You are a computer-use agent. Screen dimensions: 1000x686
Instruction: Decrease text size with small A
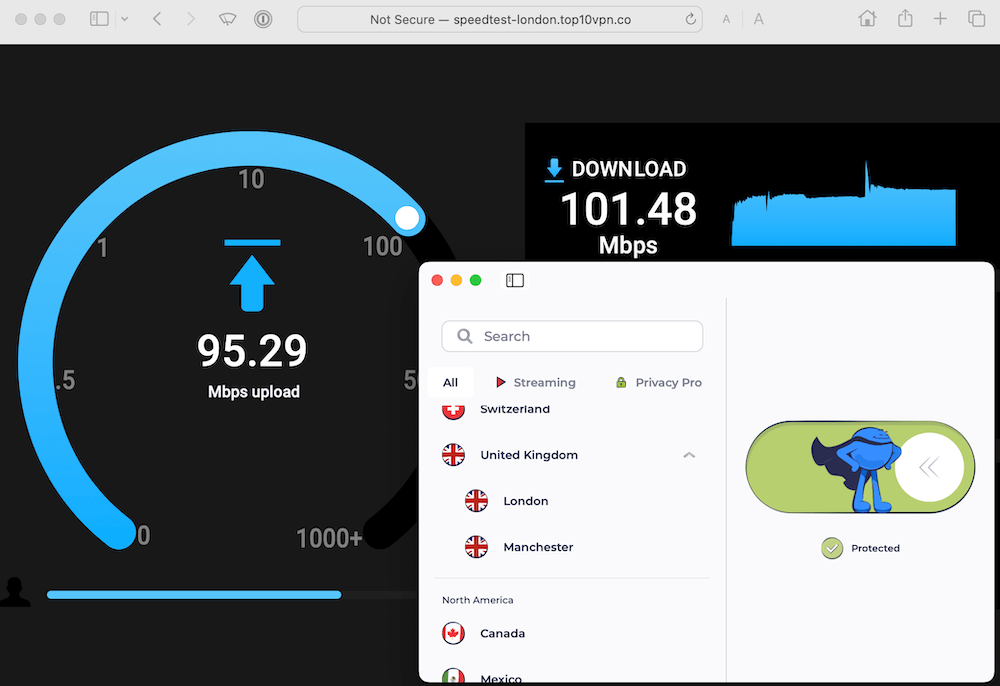click(x=726, y=20)
